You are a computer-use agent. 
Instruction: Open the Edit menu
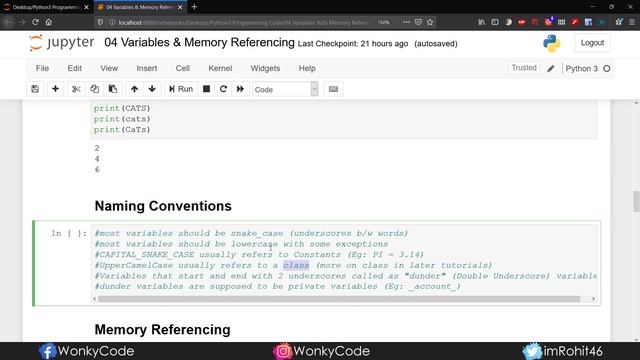[x=74, y=68]
